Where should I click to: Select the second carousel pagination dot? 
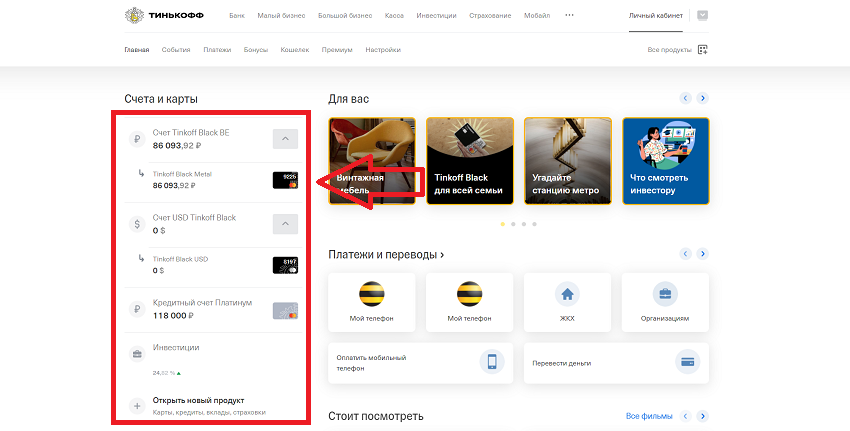pyautogui.click(x=512, y=224)
